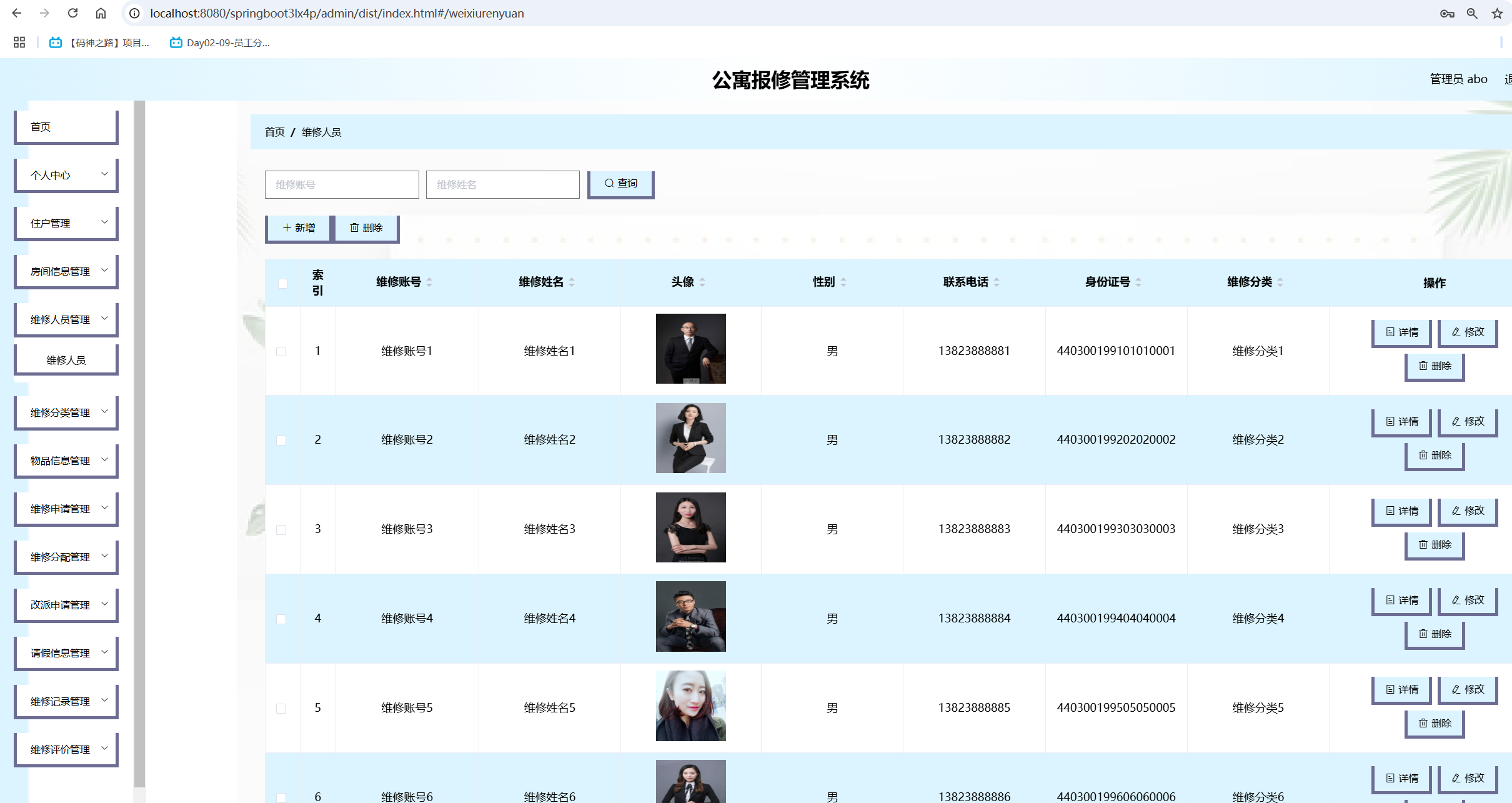Open password key icon in address bar

click(1447, 13)
